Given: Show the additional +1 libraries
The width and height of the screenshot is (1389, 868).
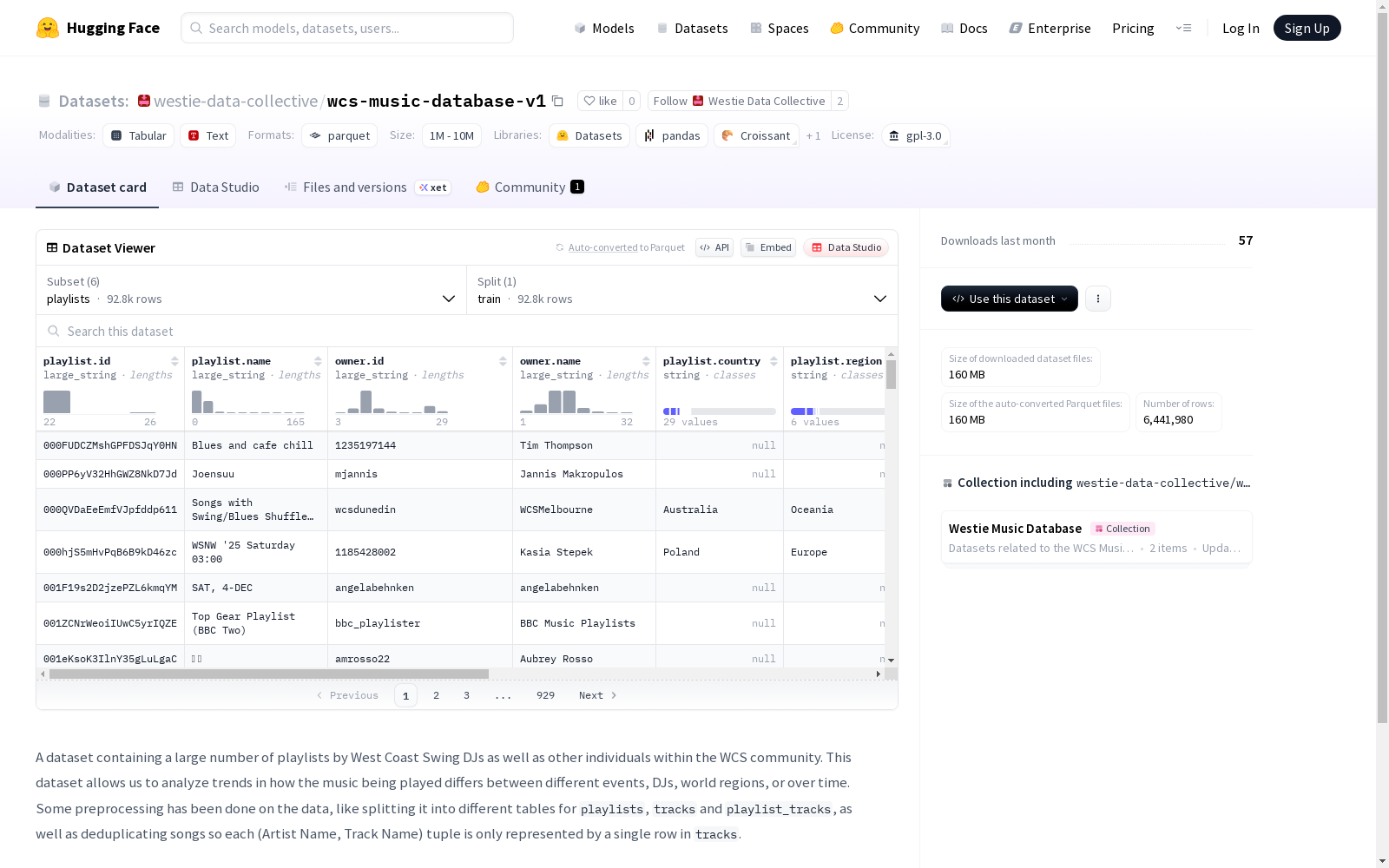Looking at the screenshot, I should (813, 135).
